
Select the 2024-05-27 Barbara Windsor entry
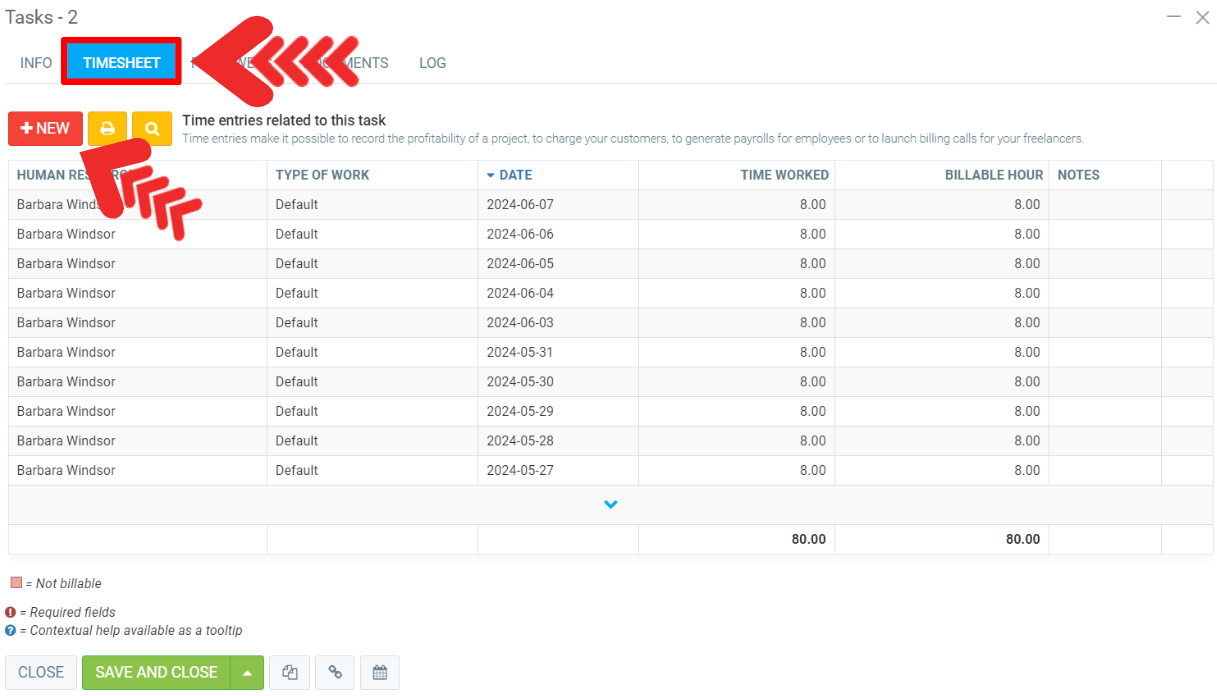click(x=66, y=471)
